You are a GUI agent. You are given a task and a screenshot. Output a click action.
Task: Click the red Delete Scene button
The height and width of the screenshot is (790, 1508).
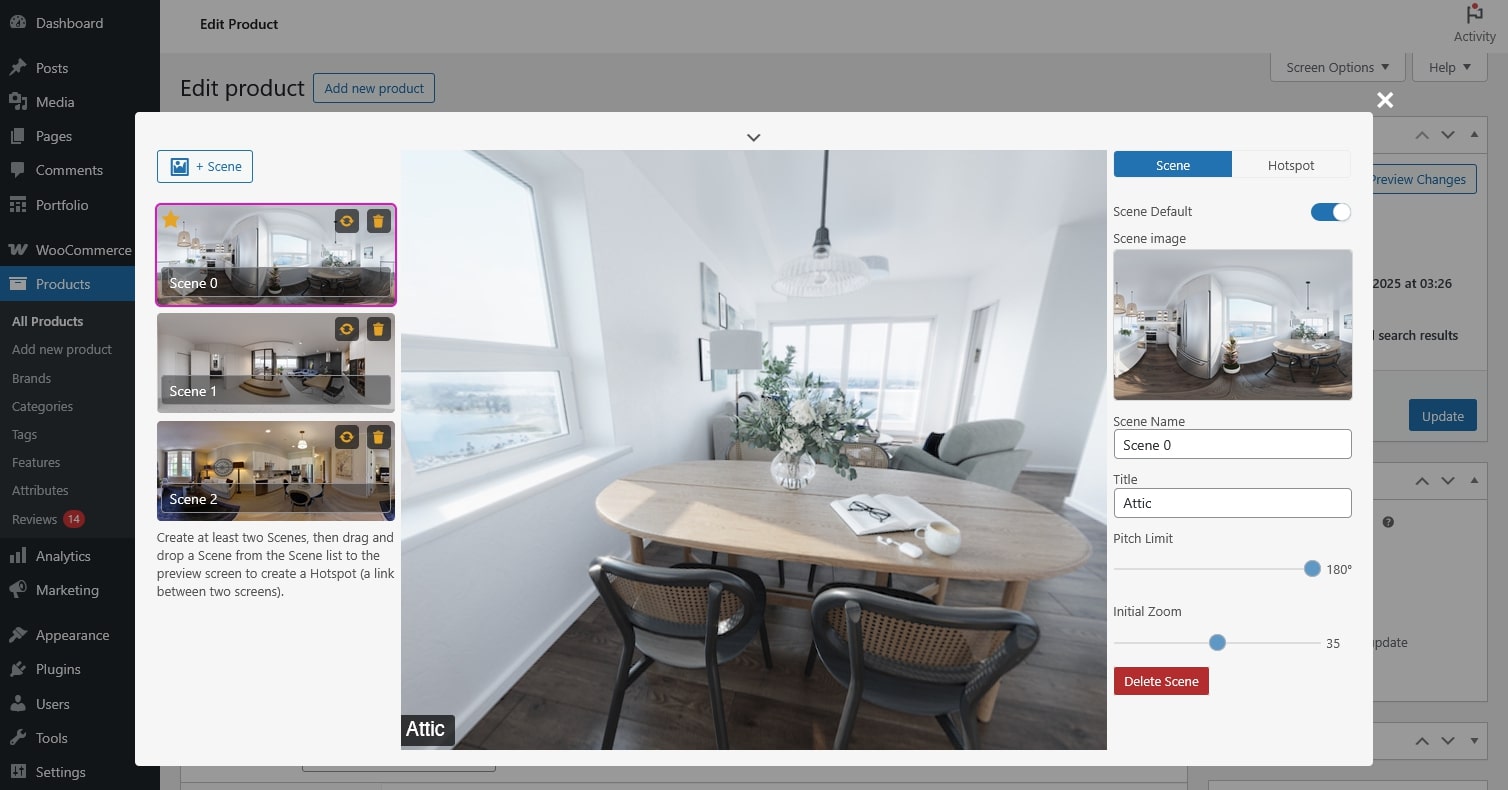pyautogui.click(x=1161, y=681)
